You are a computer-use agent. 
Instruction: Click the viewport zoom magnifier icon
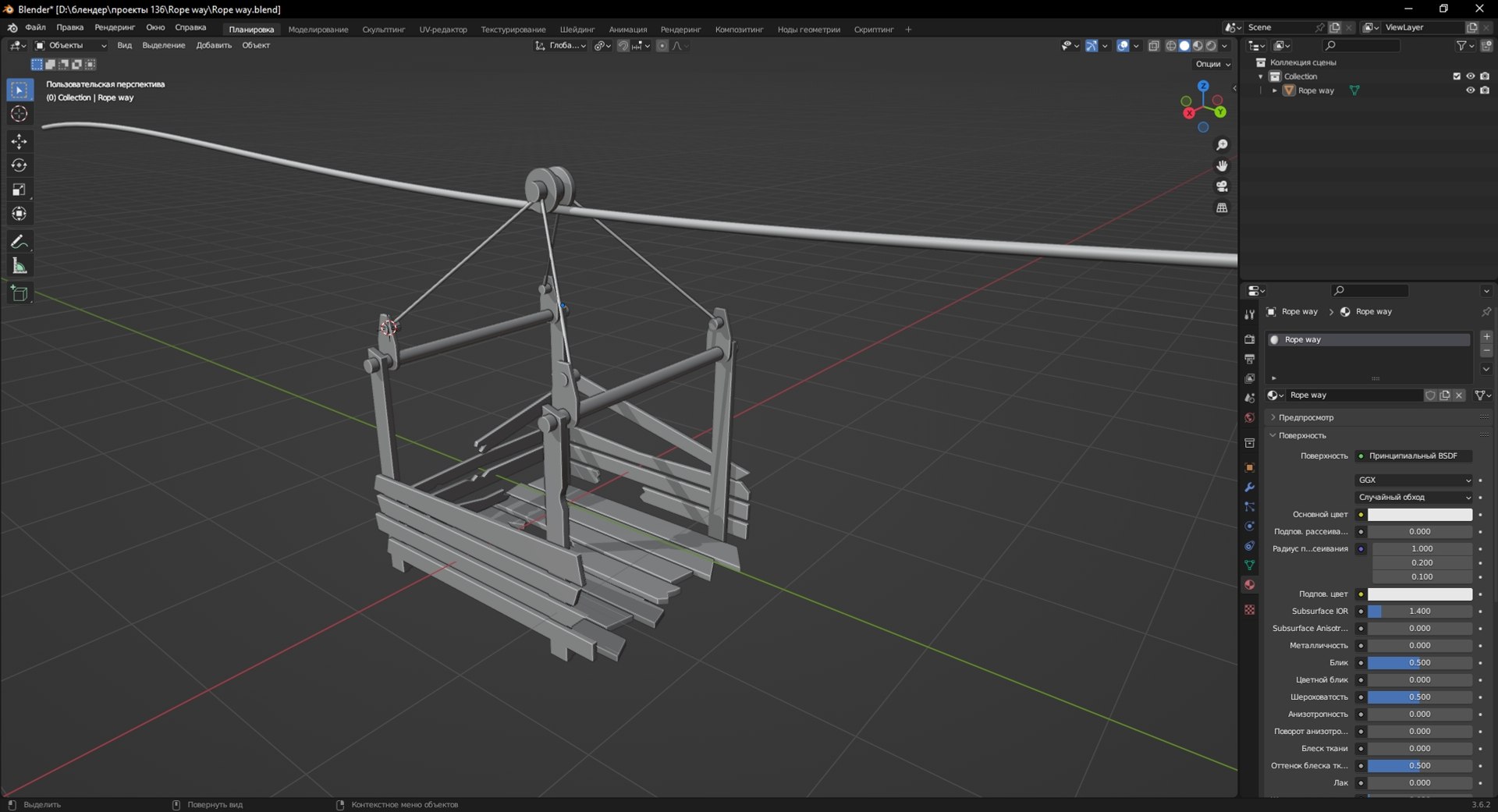pos(1222,145)
